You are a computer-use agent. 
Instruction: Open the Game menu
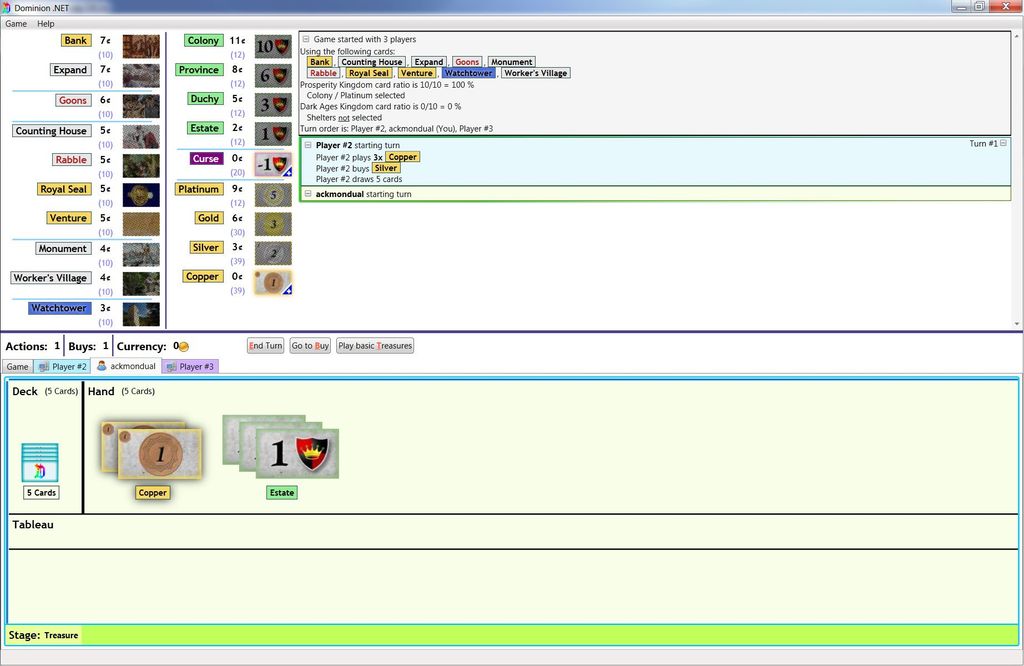pos(16,24)
